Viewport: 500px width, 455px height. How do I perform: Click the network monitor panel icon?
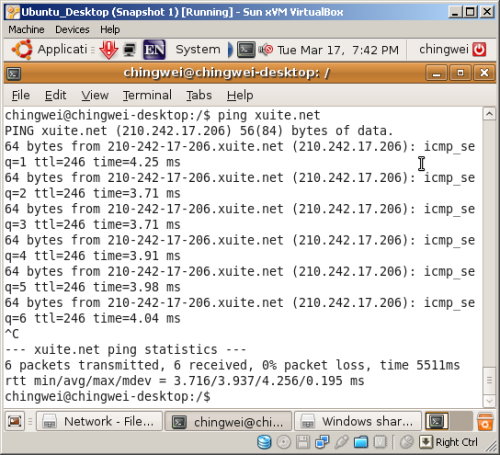pos(129,50)
